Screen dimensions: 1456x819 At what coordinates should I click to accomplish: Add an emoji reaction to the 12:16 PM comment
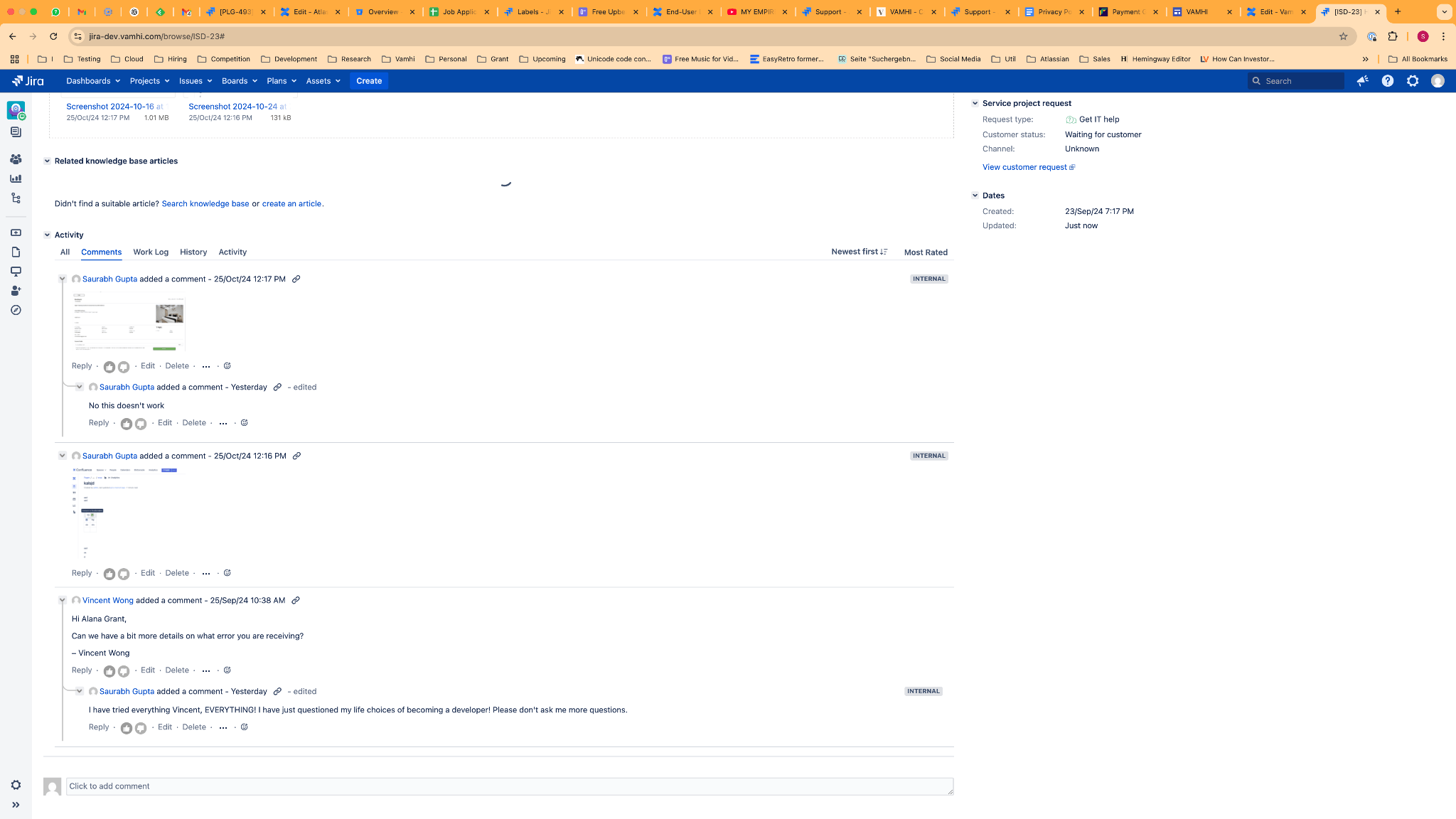pyautogui.click(x=227, y=573)
